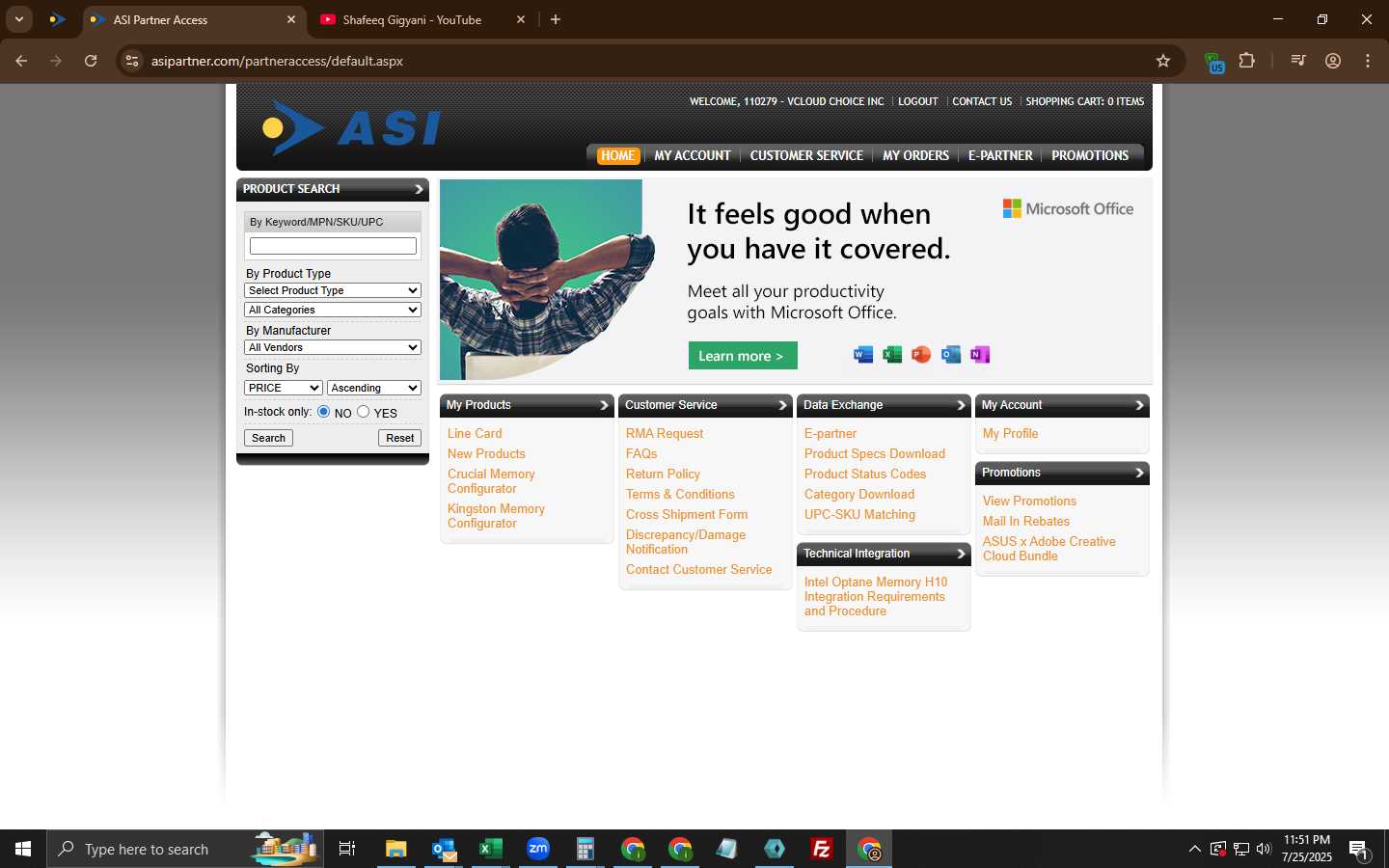Click the LOGOUT link
Viewport: 1389px width, 868px height.
(x=917, y=101)
